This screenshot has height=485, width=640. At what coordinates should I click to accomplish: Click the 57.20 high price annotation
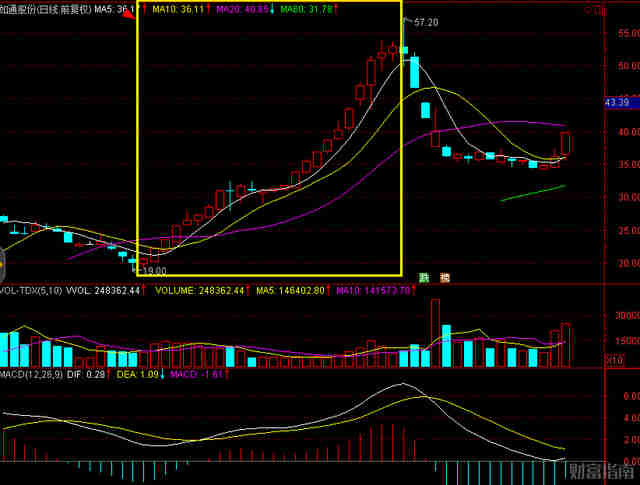point(426,22)
